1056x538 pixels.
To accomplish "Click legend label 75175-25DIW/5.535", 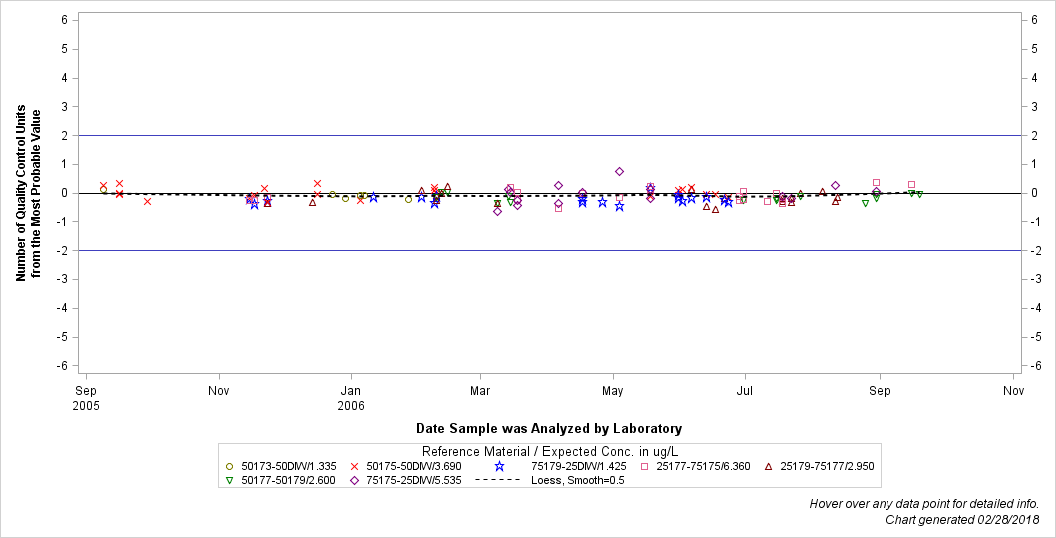I will click(x=414, y=481).
